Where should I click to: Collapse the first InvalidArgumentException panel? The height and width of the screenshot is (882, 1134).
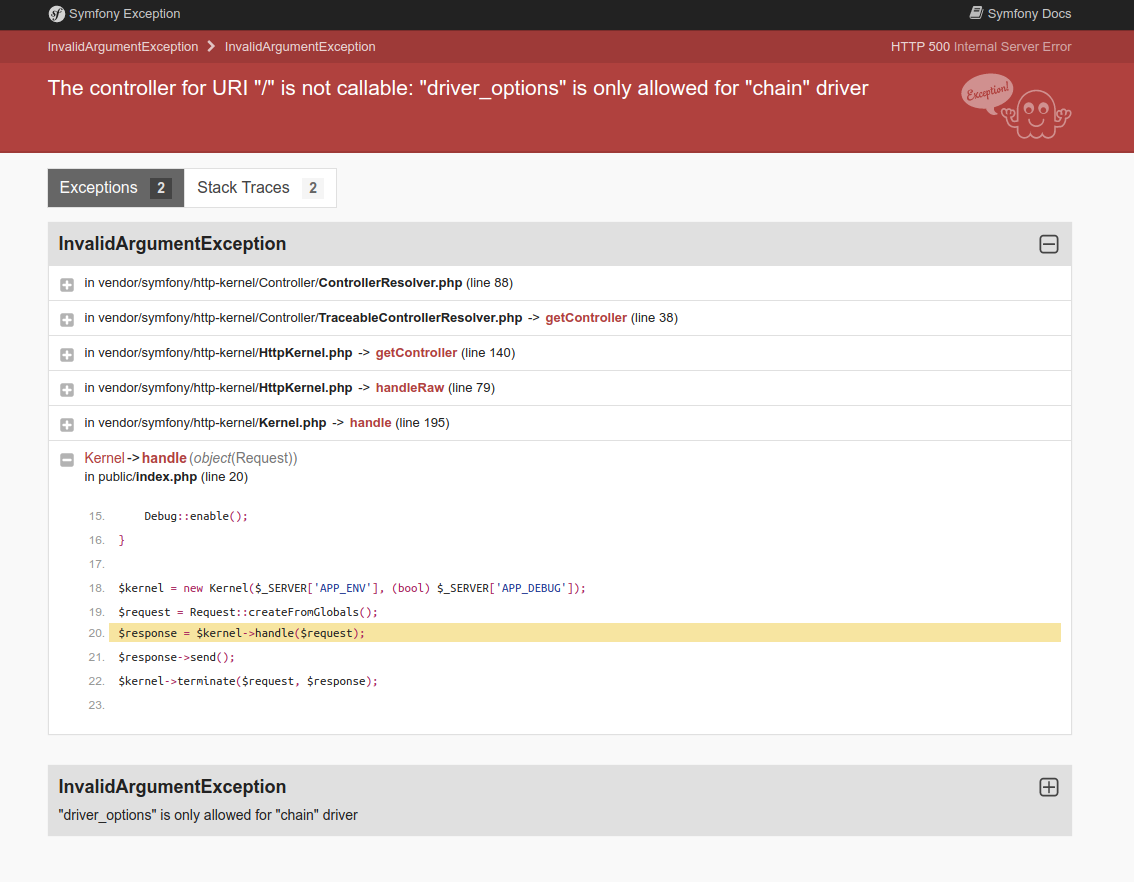pos(1048,243)
